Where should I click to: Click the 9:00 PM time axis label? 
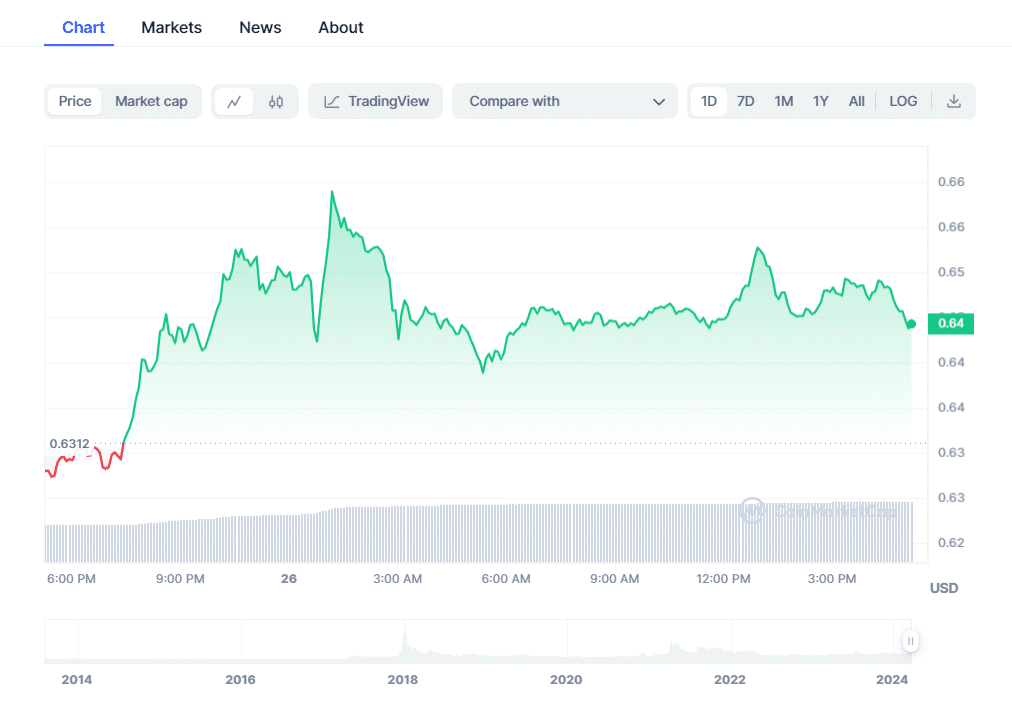180,579
